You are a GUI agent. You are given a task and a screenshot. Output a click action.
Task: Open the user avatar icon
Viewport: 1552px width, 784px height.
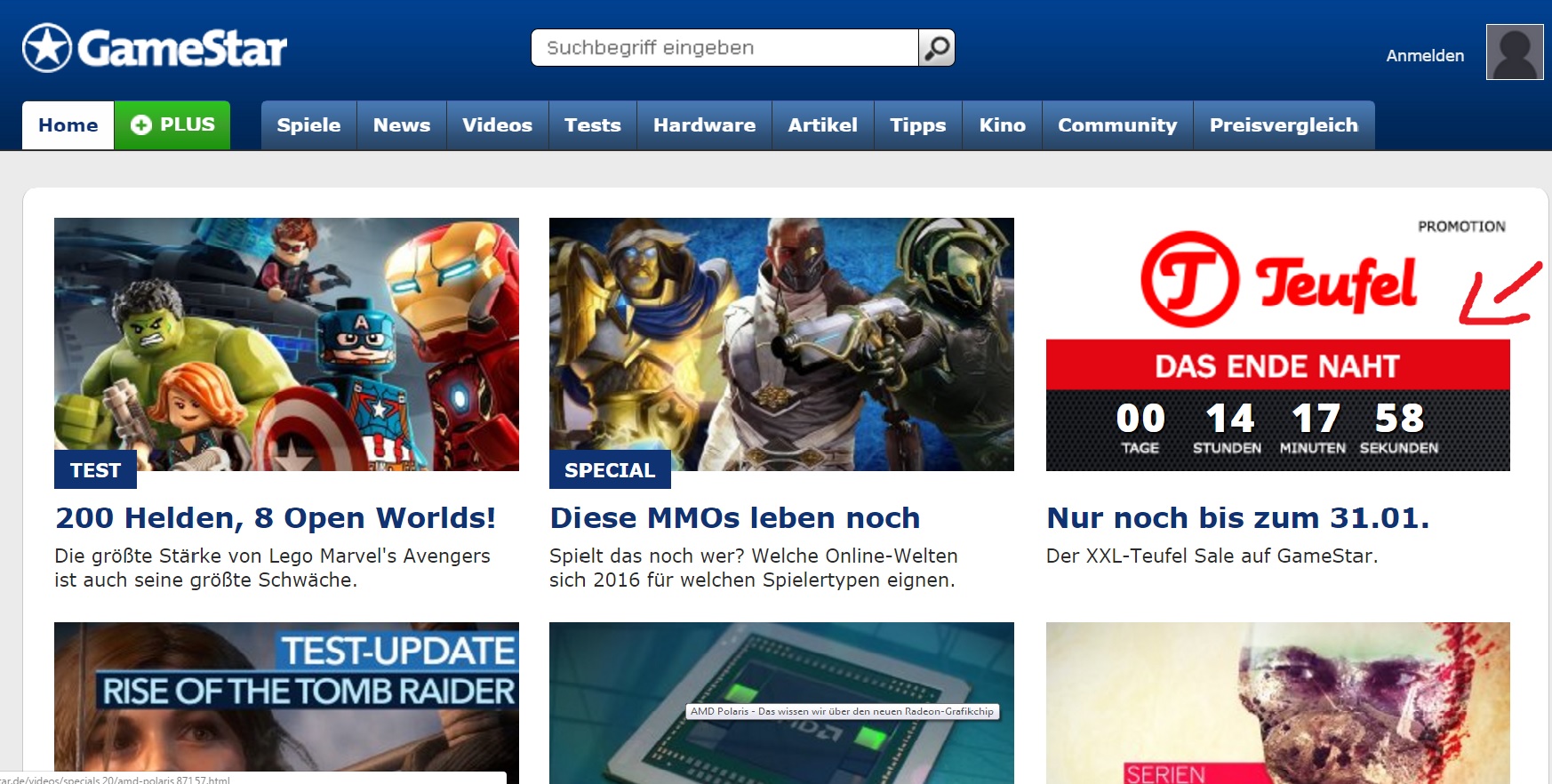point(1515,52)
